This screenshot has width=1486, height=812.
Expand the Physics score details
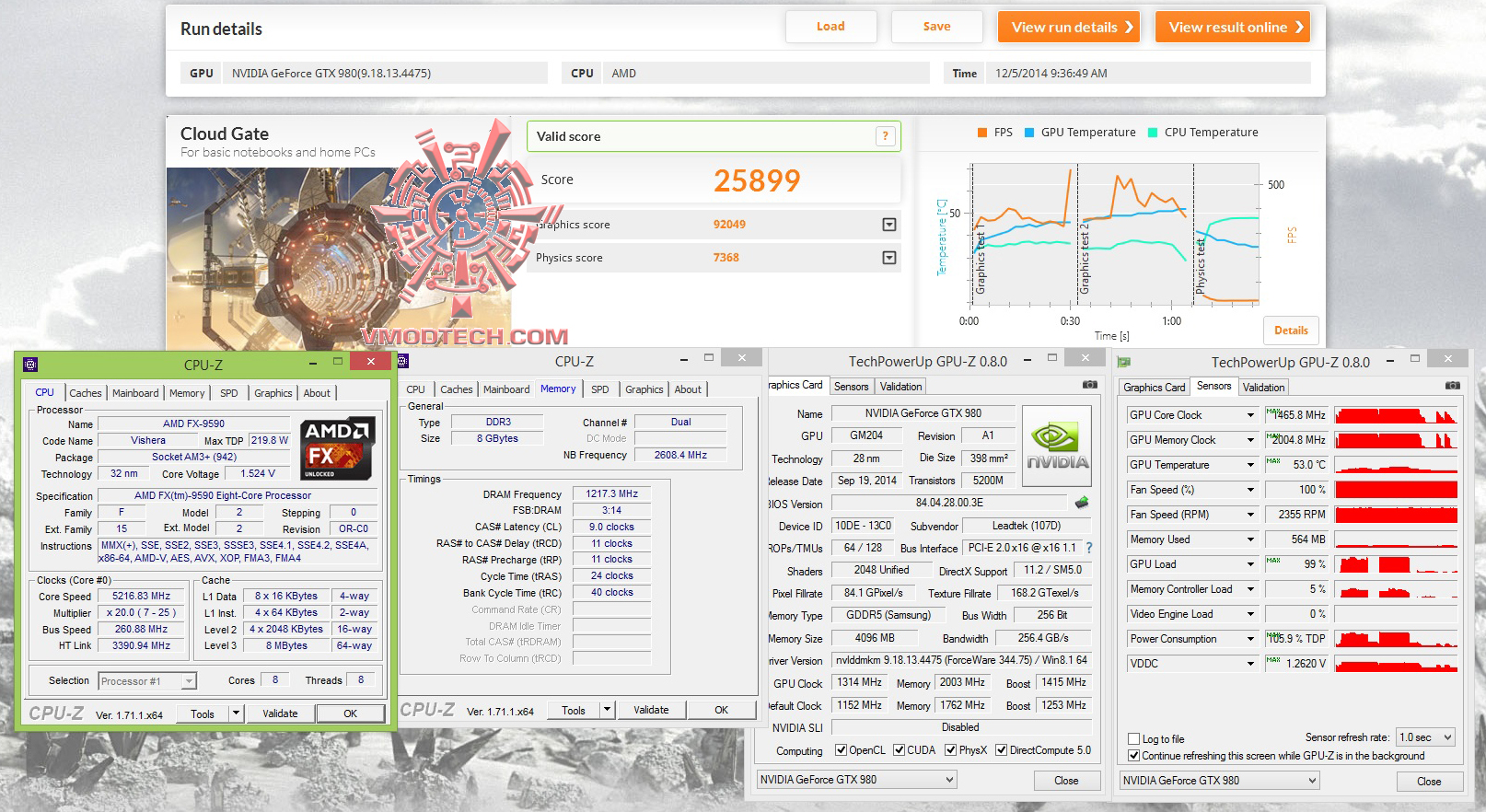pyautogui.click(x=889, y=258)
